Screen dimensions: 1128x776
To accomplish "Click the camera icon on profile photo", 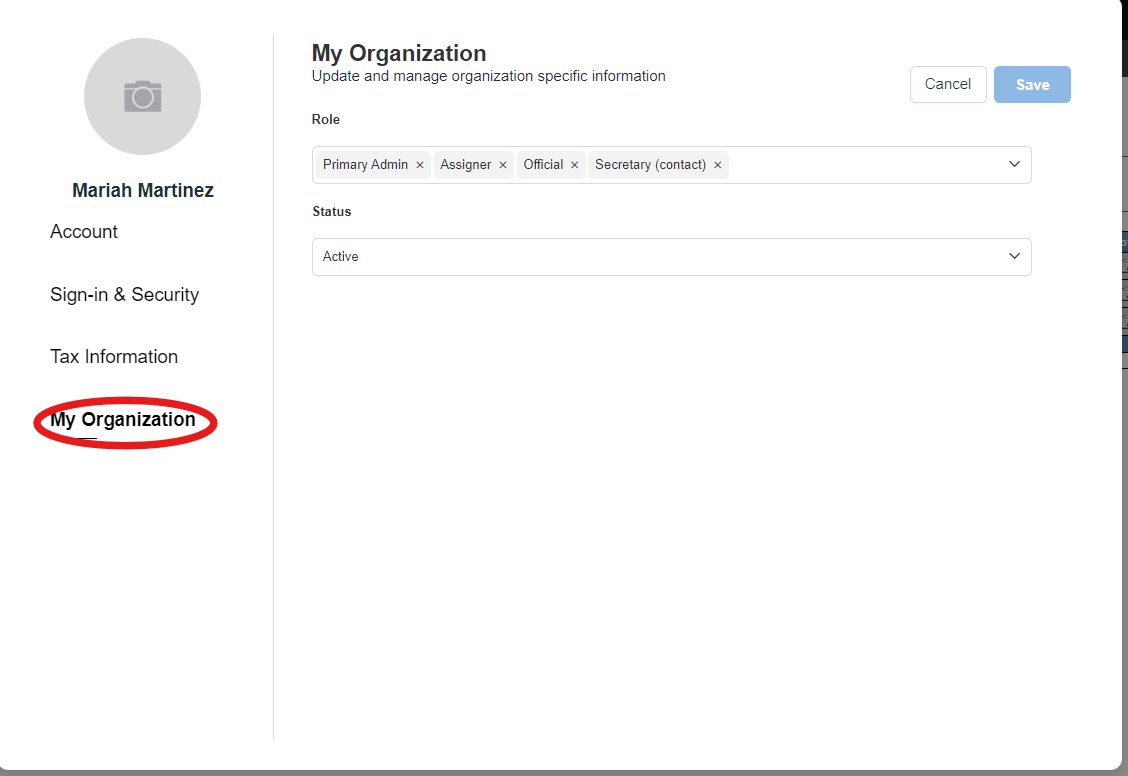I will click(143, 97).
